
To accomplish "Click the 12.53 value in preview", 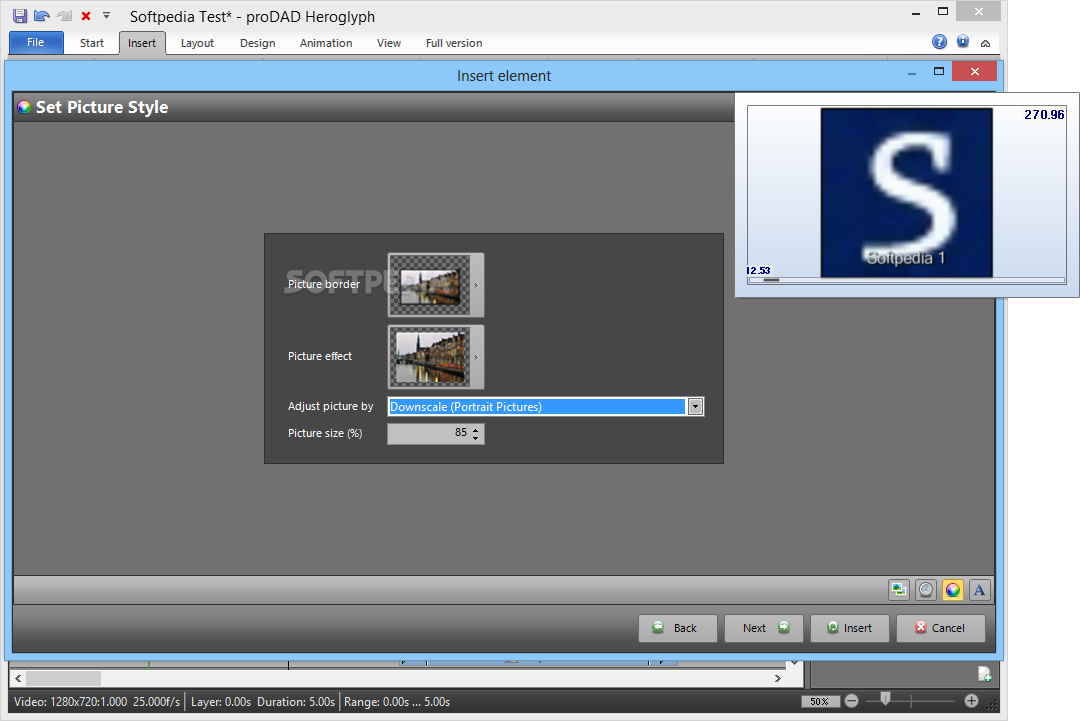I will point(758,271).
